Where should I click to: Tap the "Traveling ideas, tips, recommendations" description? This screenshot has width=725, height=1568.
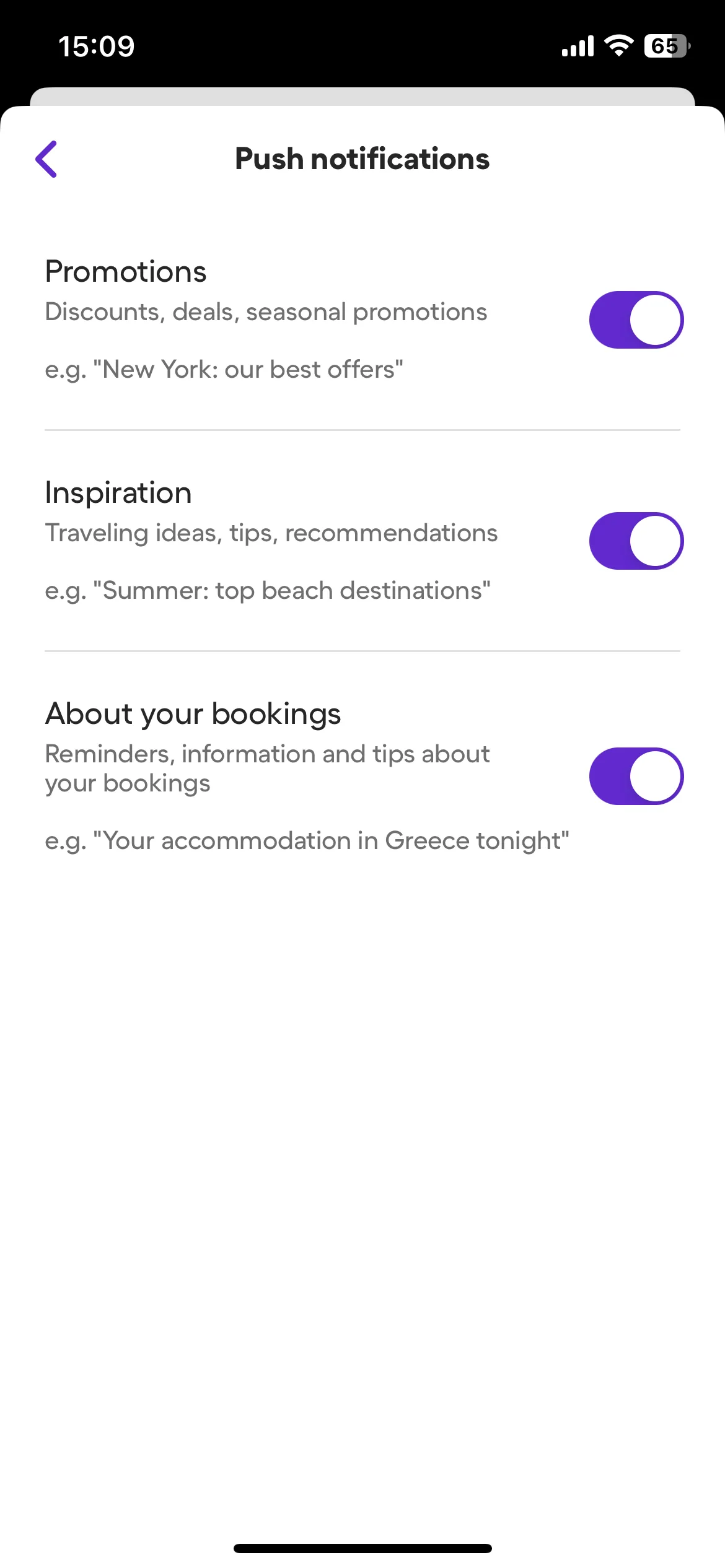[x=271, y=533]
